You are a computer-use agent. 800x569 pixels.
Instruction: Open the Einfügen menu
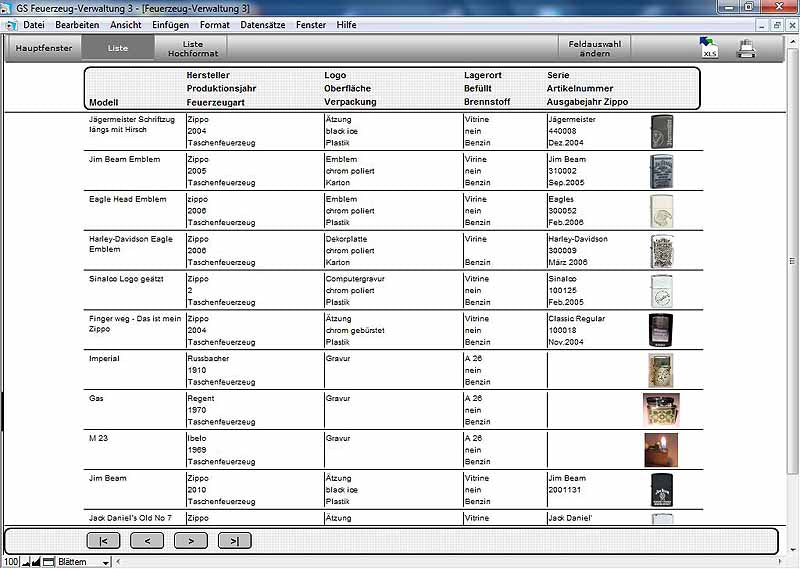[x=170, y=24]
